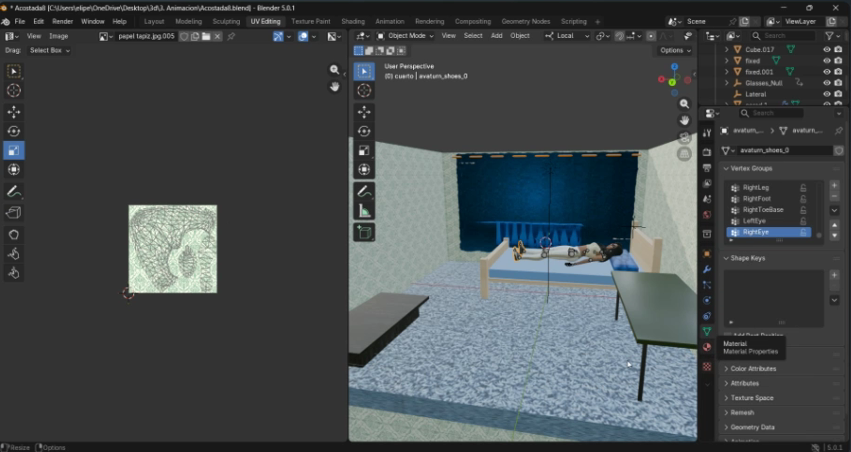Select the Rotate tool in UV editor

[14, 131]
